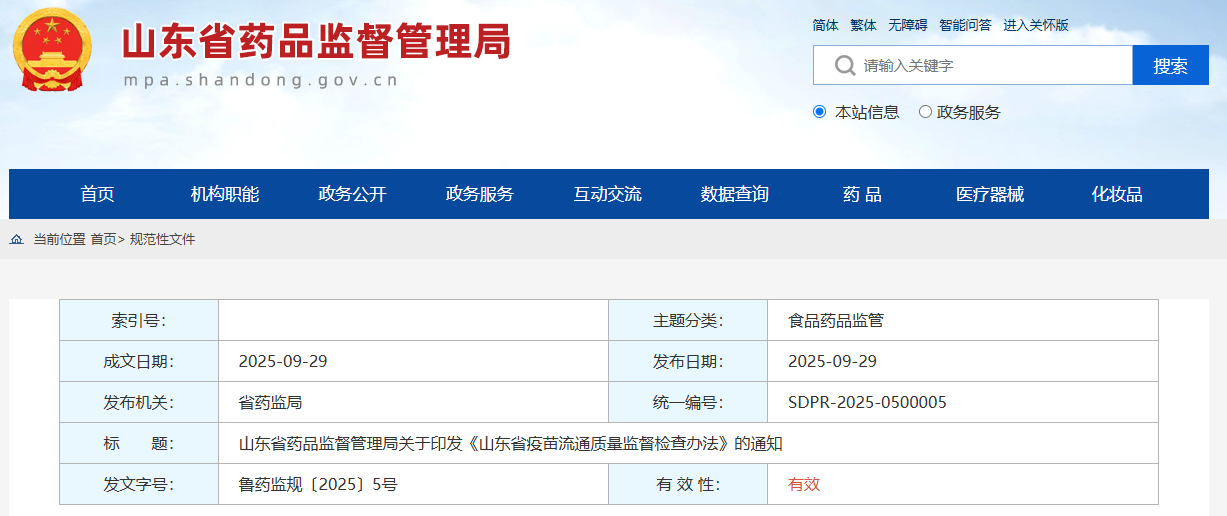Screen dimensions: 1227x516
Task: Switch to 简体 language option
Action: (x=825, y=25)
